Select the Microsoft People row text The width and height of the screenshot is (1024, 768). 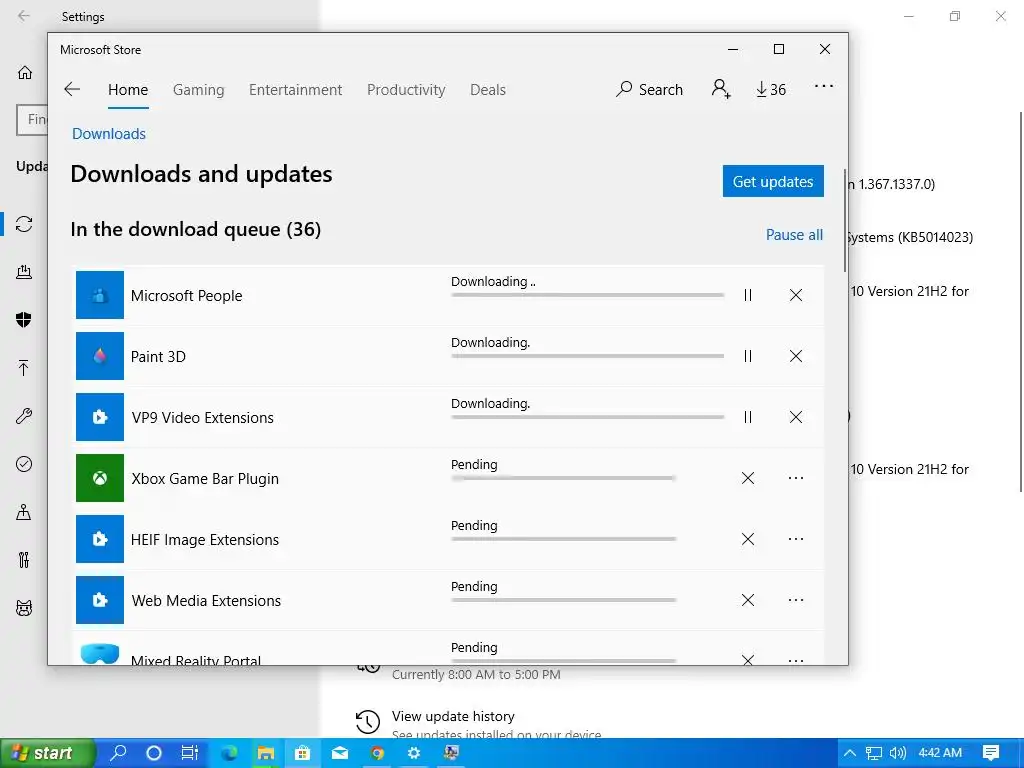(x=186, y=296)
